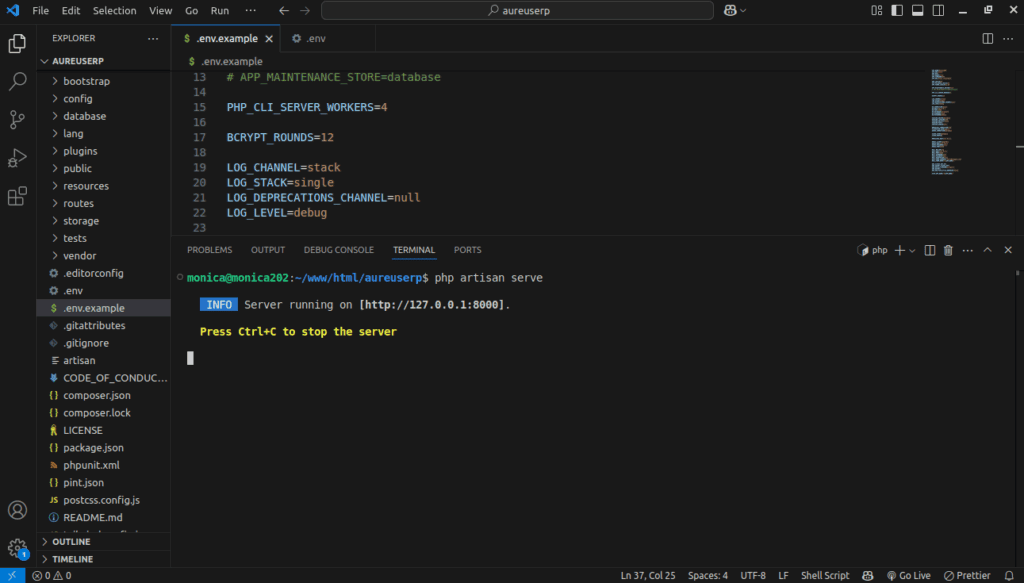The image size is (1024, 583).
Task: Open terminal panel More Actions menu
Action: [968, 250]
